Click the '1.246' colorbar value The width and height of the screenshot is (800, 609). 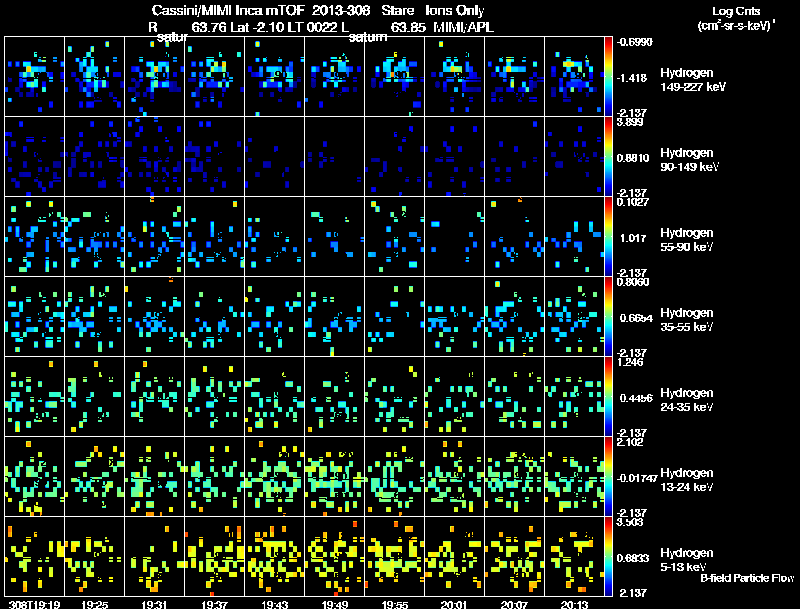tap(630, 362)
